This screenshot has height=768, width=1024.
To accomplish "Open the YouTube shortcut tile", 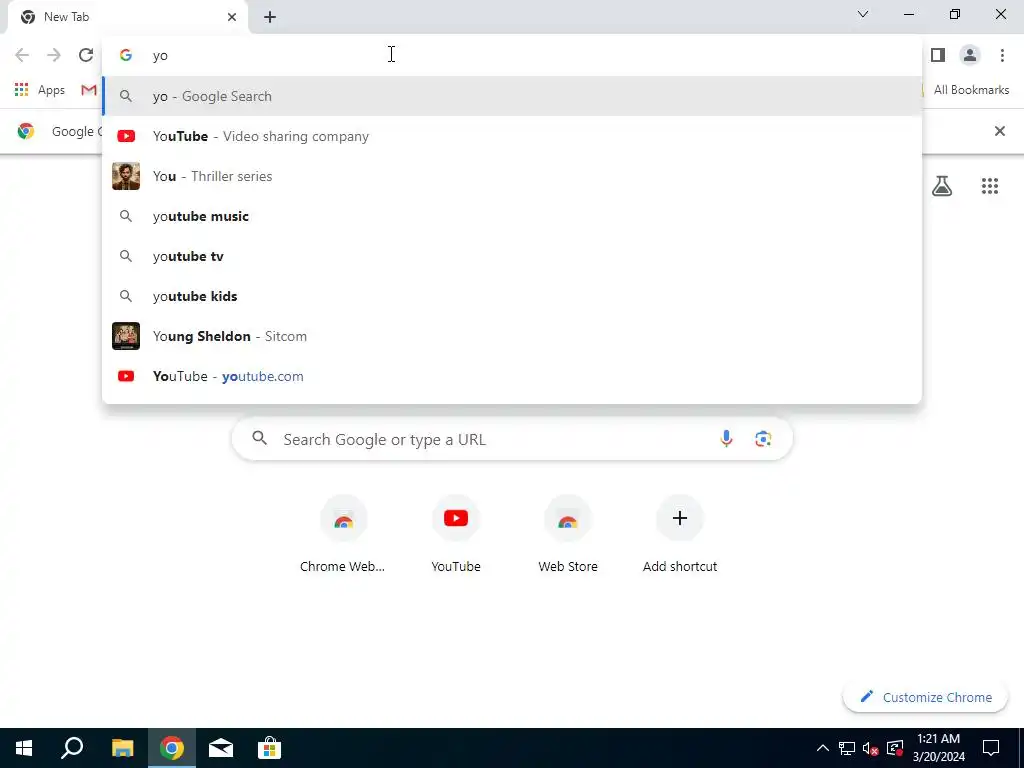I will point(456,536).
